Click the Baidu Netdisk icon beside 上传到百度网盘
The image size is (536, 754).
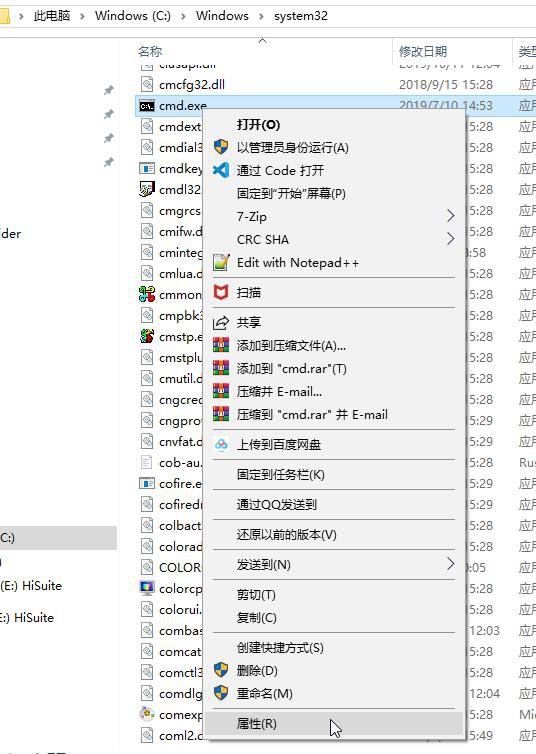(x=221, y=444)
